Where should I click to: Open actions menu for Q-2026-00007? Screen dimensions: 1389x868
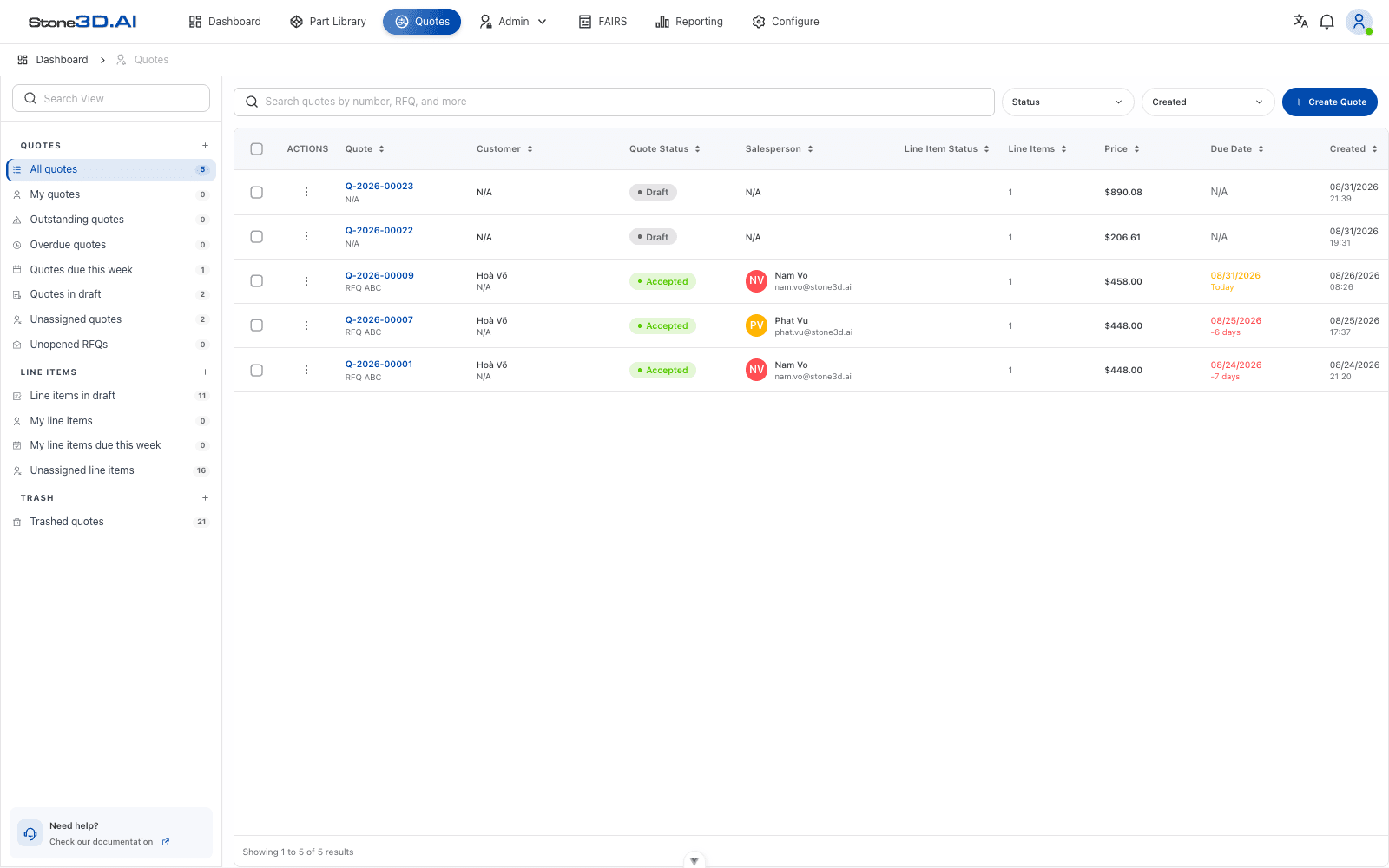coord(306,325)
